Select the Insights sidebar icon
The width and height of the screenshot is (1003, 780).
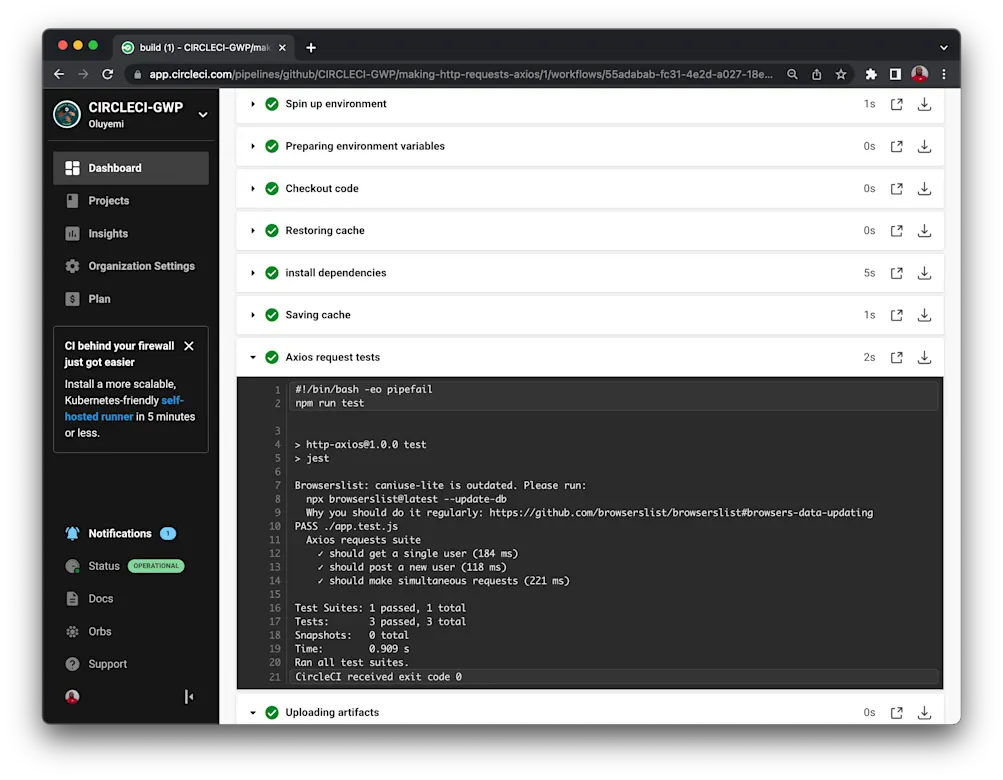pyautogui.click(x=70, y=233)
